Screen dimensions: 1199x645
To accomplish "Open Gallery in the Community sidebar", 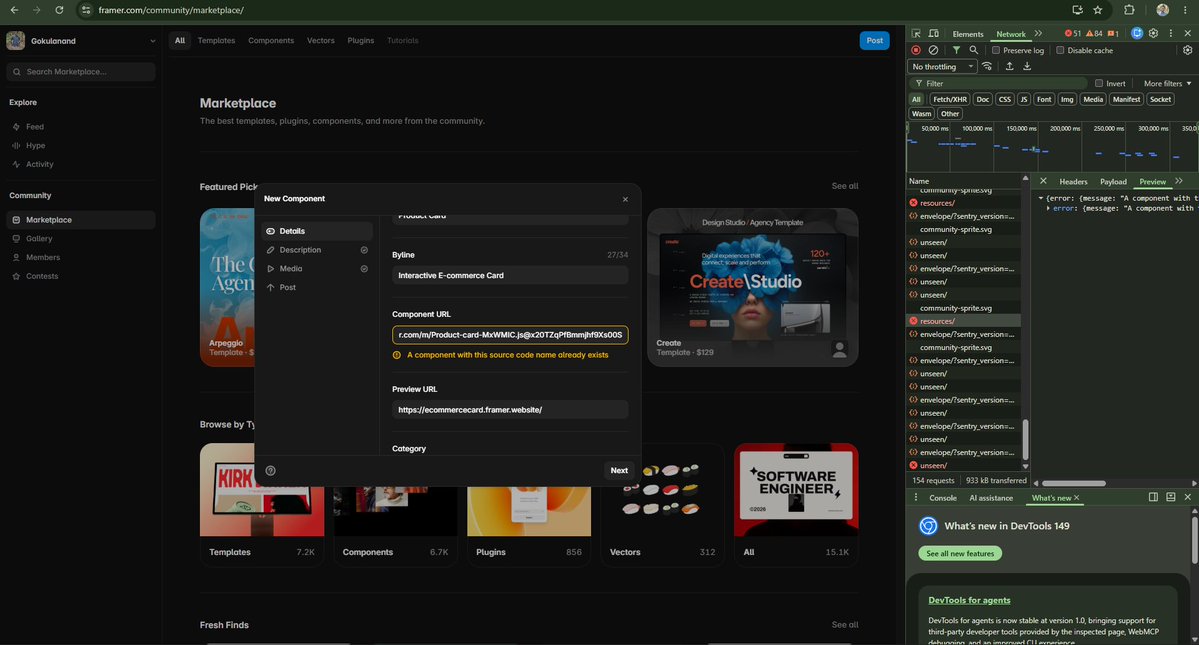I will (x=80, y=238).
